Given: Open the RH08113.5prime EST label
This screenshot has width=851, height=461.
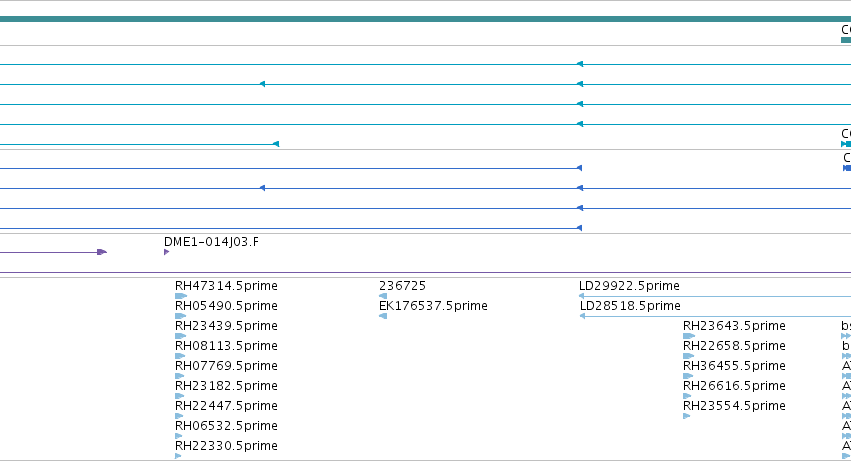Looking at the screenshot, I should click(x=226, y=346).
